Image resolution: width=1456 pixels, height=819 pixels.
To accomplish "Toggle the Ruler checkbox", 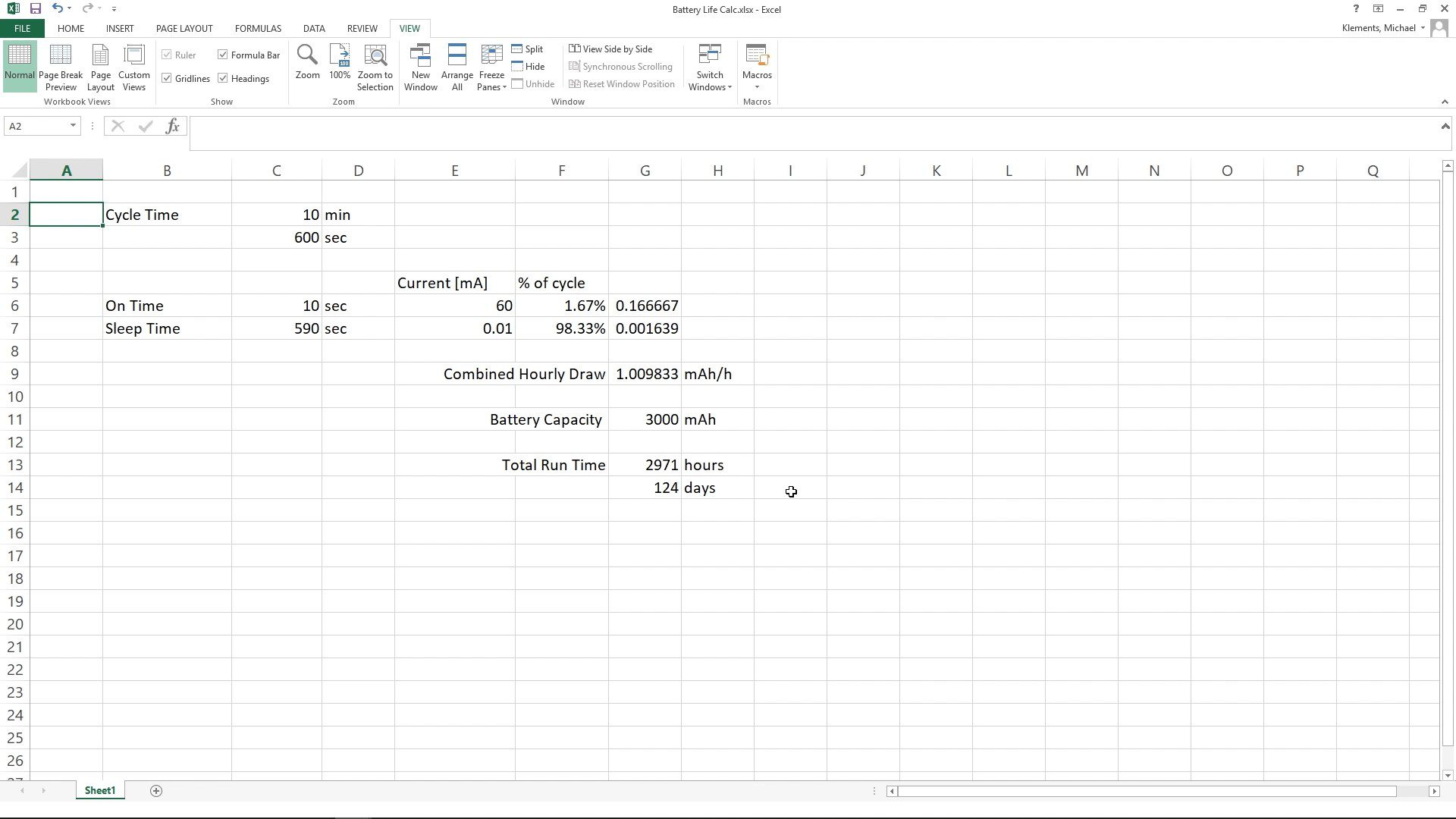I will [x=167, y=54].
